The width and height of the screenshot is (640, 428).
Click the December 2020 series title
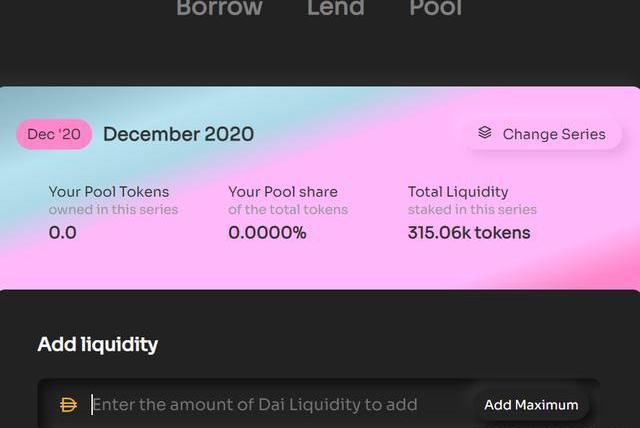tap(178, 134)
